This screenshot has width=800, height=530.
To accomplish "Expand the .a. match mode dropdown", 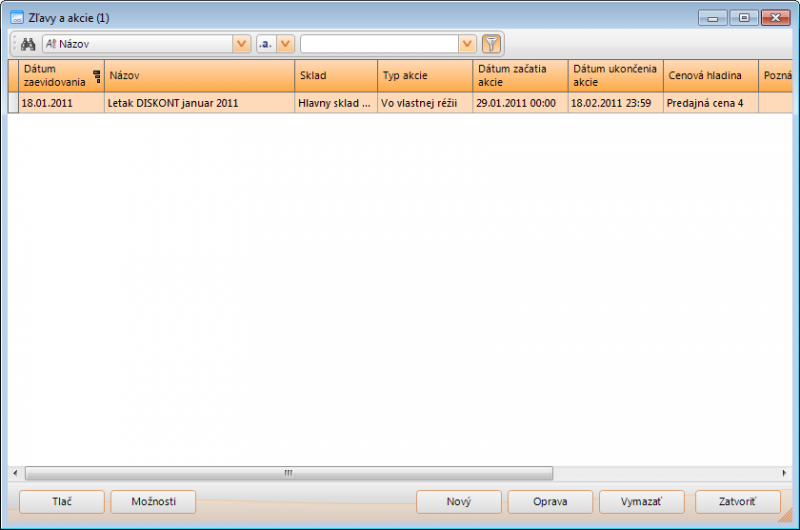I will point(285,44).
